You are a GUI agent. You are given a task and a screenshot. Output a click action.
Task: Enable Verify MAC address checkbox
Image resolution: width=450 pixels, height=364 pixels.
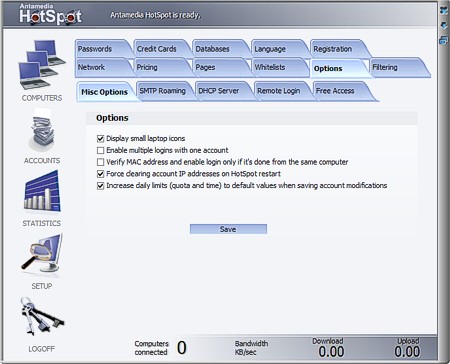(x=100, y=162)
